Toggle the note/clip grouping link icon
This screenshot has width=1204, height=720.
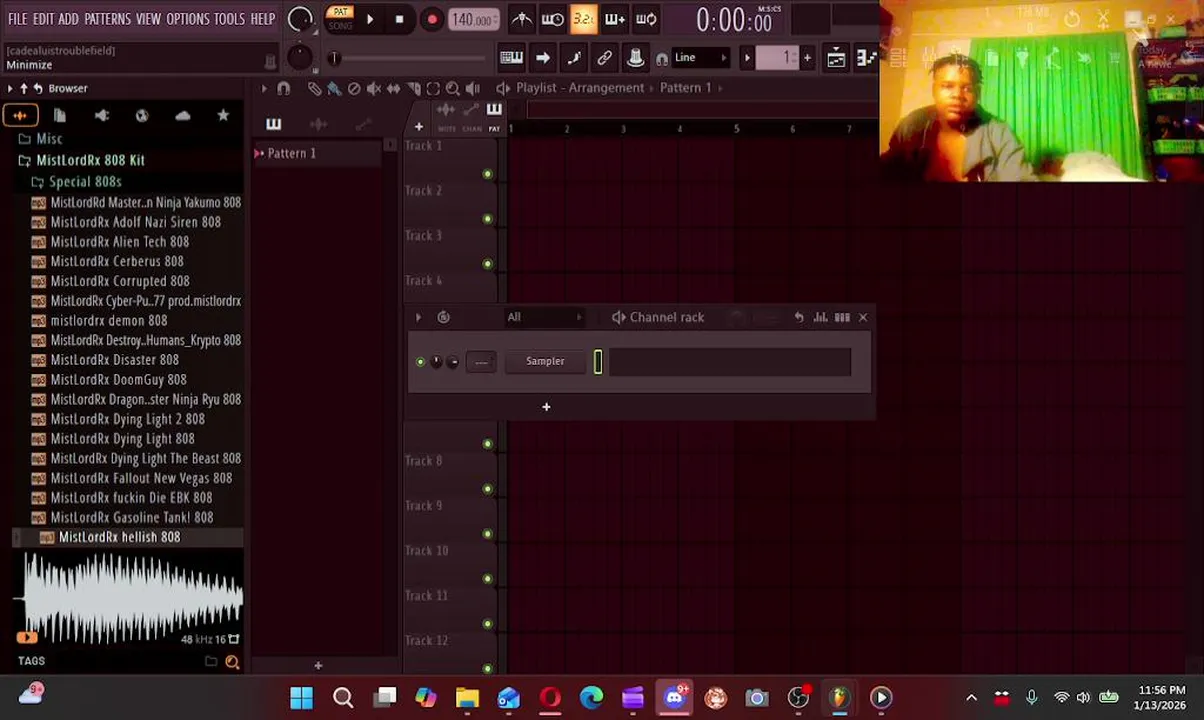pyautogui.click(x=604, y=58)
